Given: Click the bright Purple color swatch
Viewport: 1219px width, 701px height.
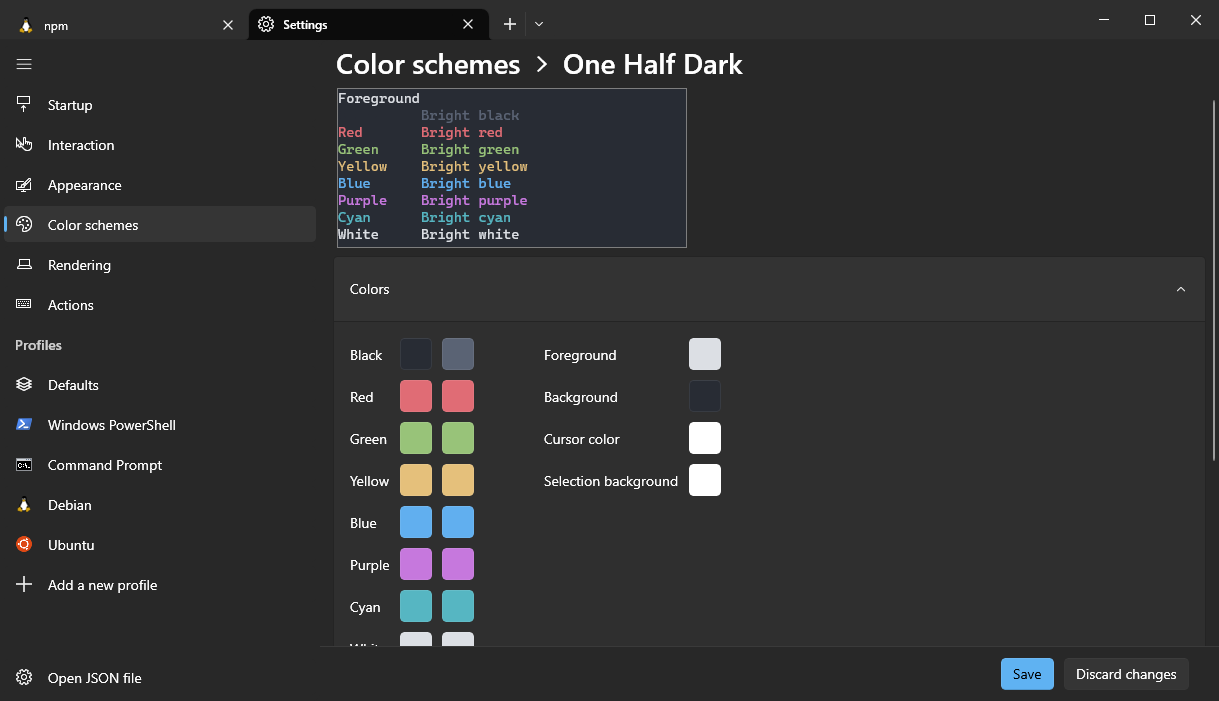Looking at the screenshot, I should point(458,564).
